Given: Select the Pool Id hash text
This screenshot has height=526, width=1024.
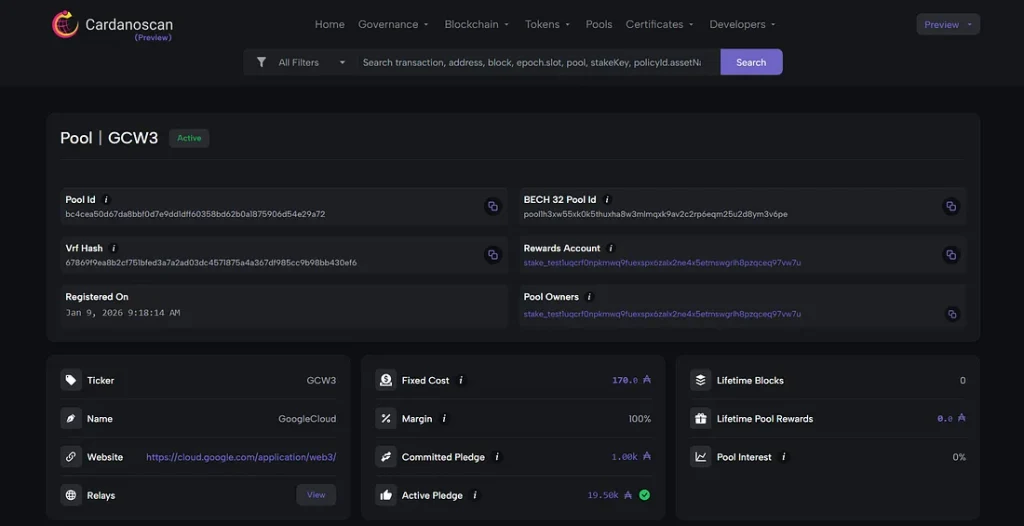Looking at the screenshot, I should click(x=195, y=214).
